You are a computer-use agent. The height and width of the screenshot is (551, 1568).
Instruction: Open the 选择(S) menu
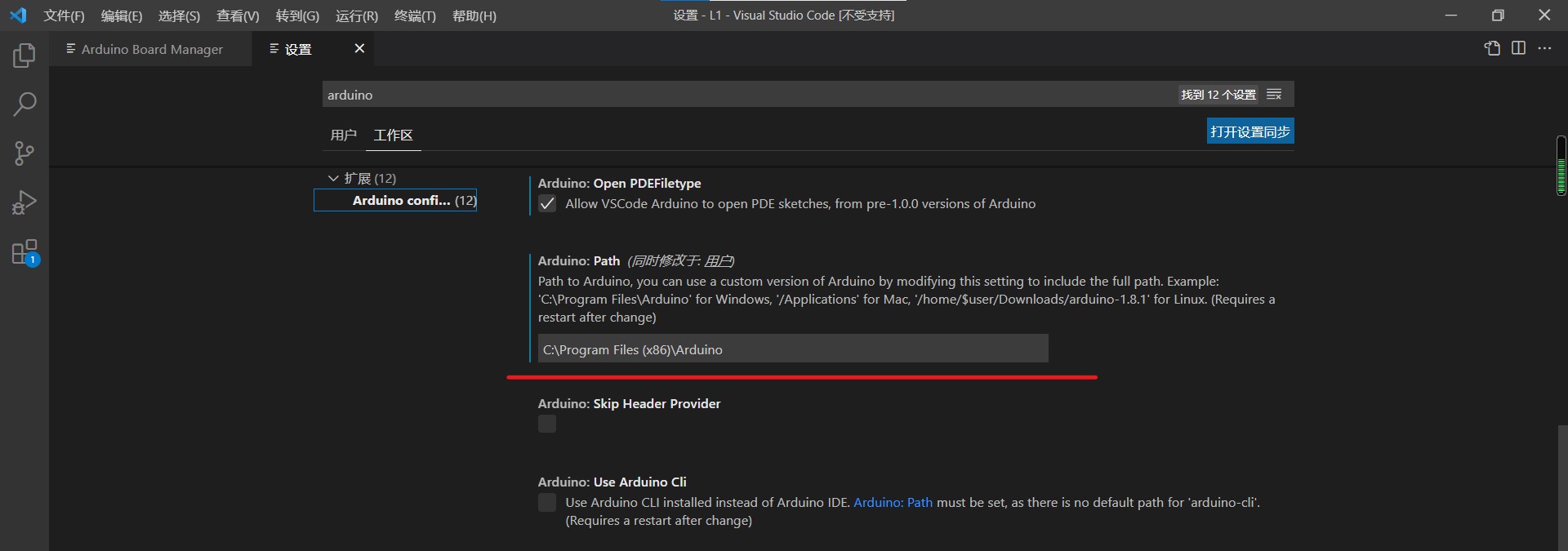point(179,16)
